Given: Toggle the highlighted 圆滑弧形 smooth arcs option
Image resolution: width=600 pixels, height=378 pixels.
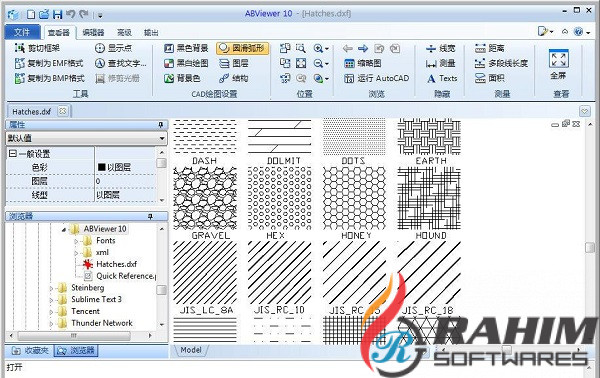Looking at the screenshot, I should (x=242, y=48).
